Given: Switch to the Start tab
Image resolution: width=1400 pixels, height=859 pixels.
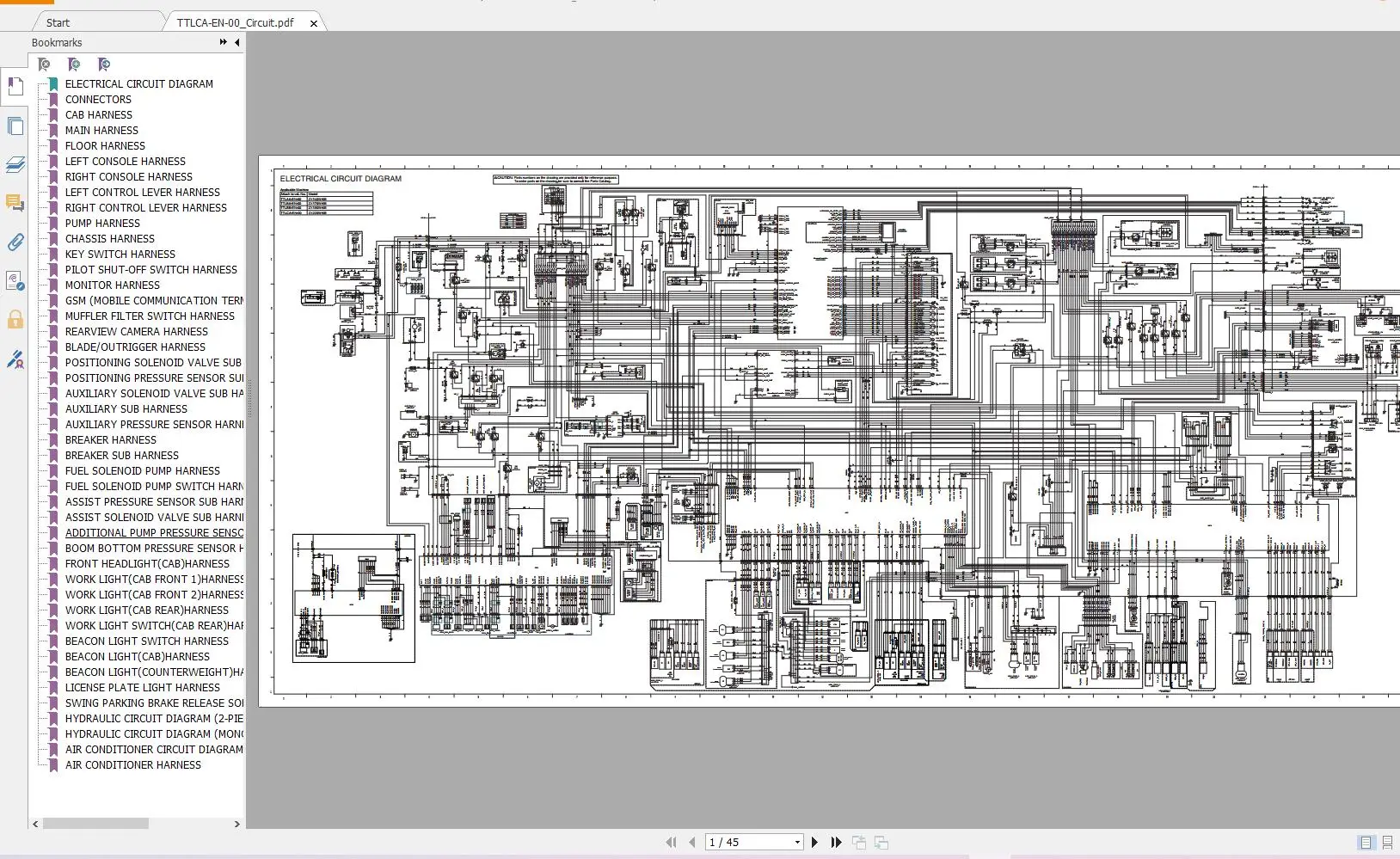Looking at the screenshot, I should point(58,22).
